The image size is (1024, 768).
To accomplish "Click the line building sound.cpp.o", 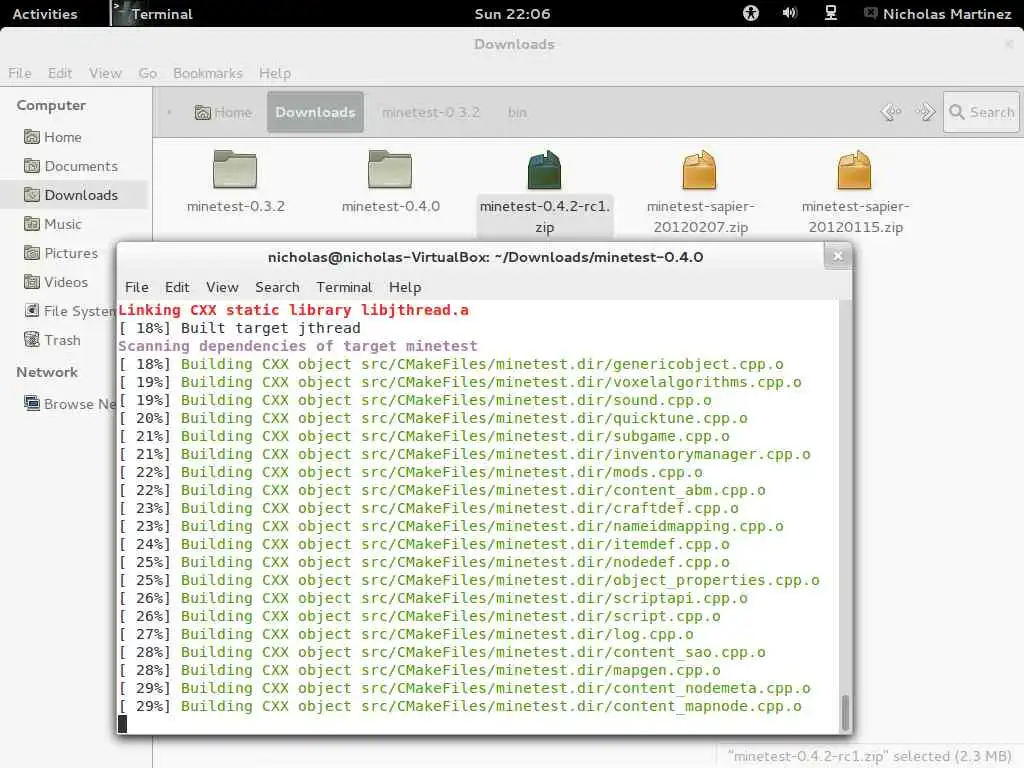I will (x=415, y=400).
